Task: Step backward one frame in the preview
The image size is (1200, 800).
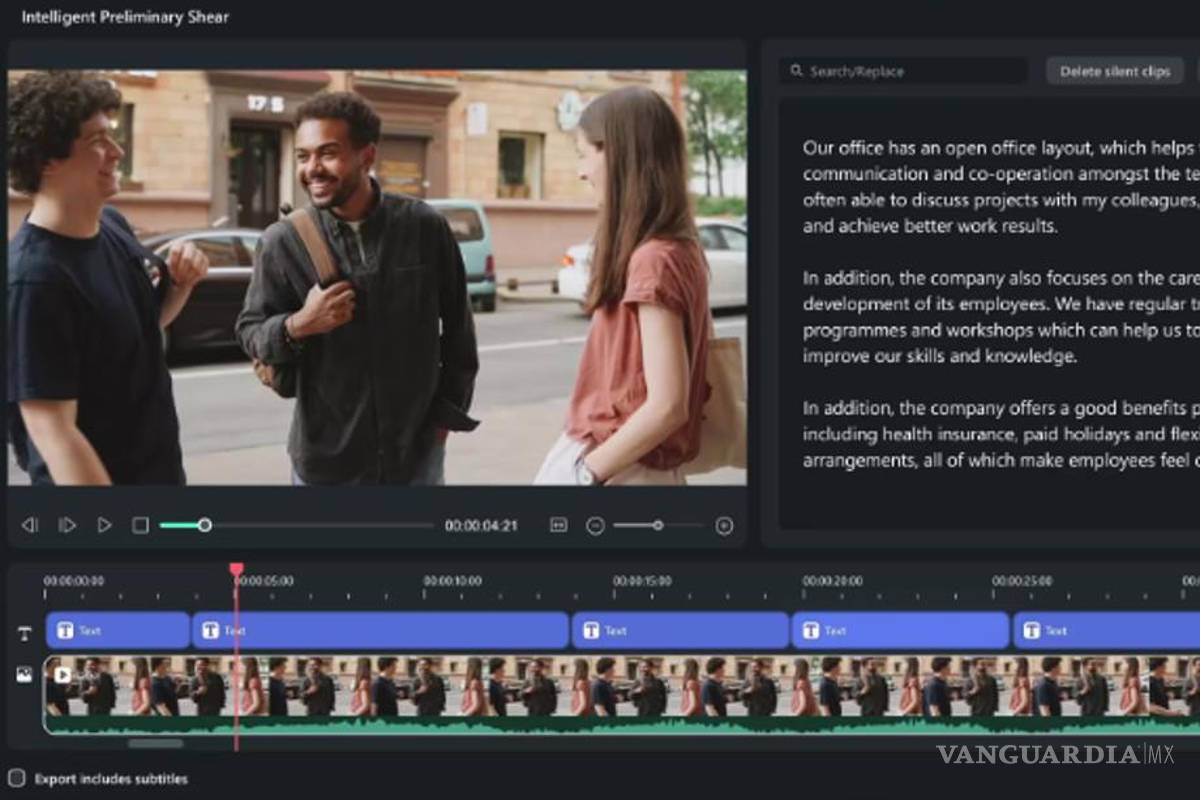Action: [30, 524]
